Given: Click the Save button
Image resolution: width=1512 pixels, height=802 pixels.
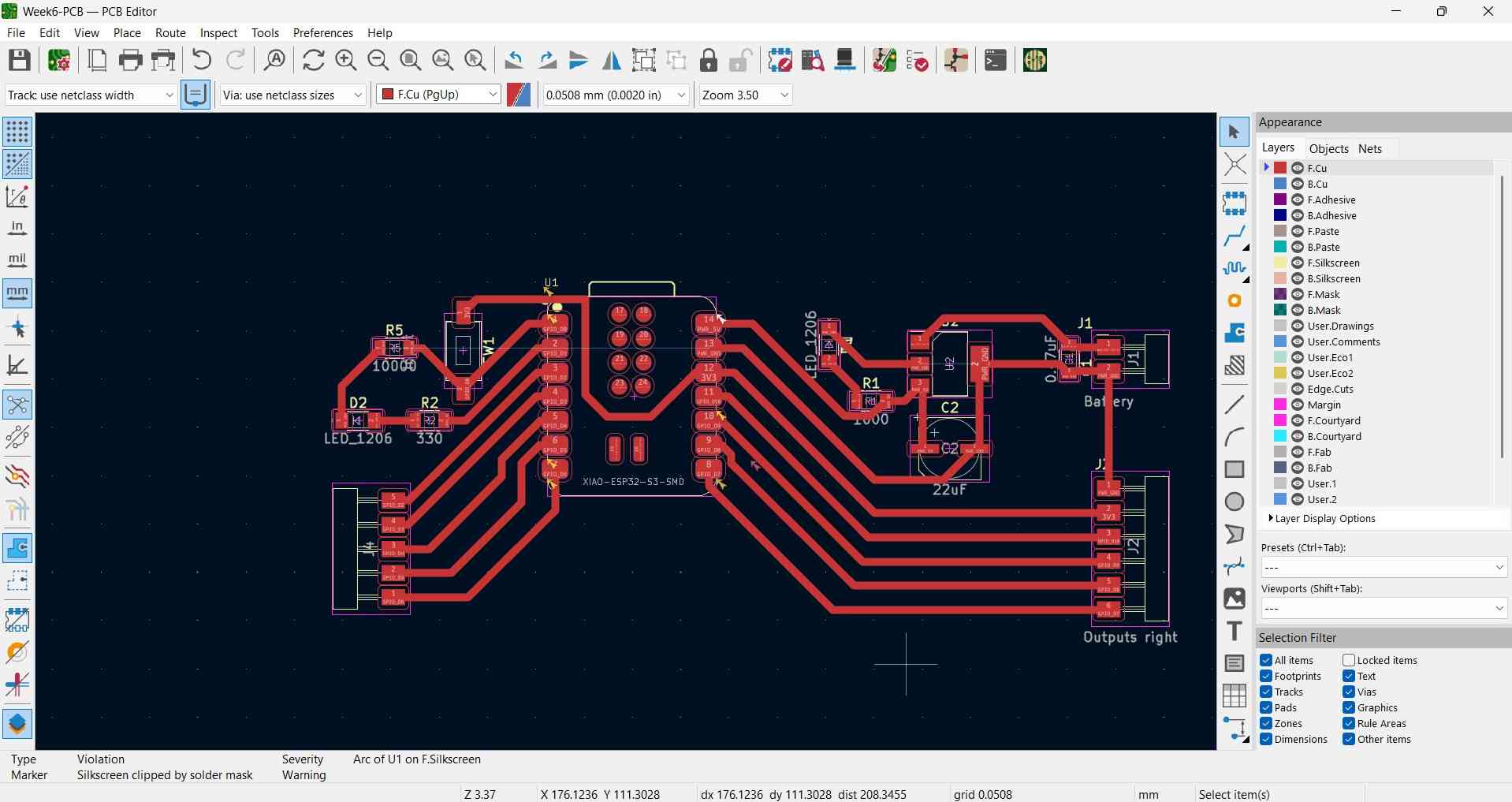Looking at the screenshot, I should 19,60.
